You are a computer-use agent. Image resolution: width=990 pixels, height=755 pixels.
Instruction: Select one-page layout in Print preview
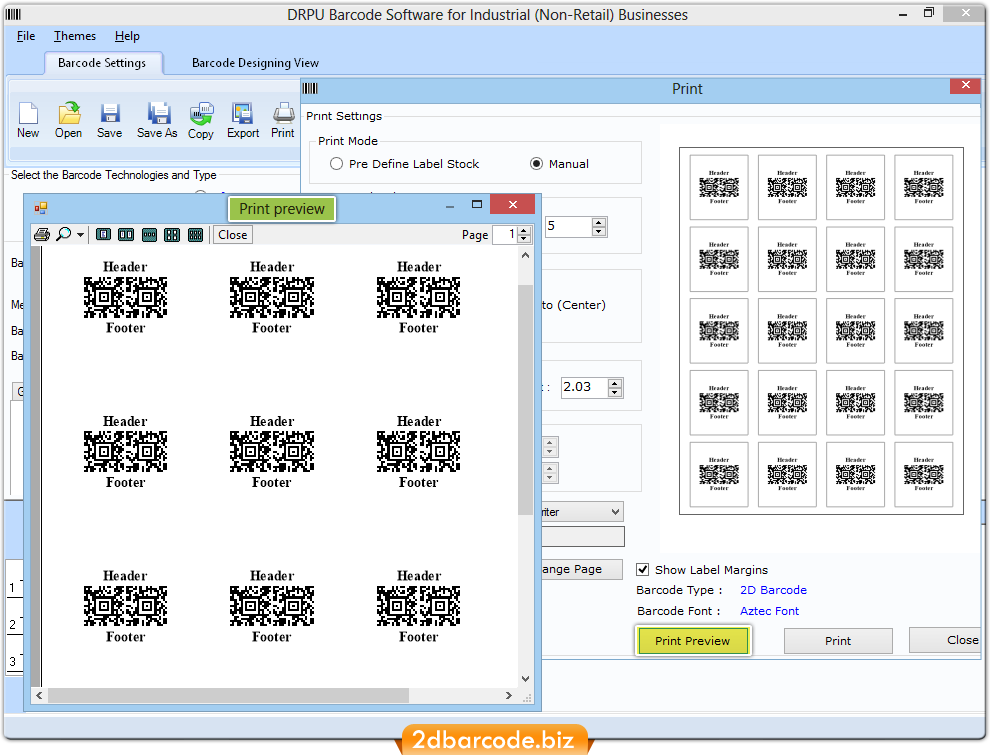click(104, 235)
